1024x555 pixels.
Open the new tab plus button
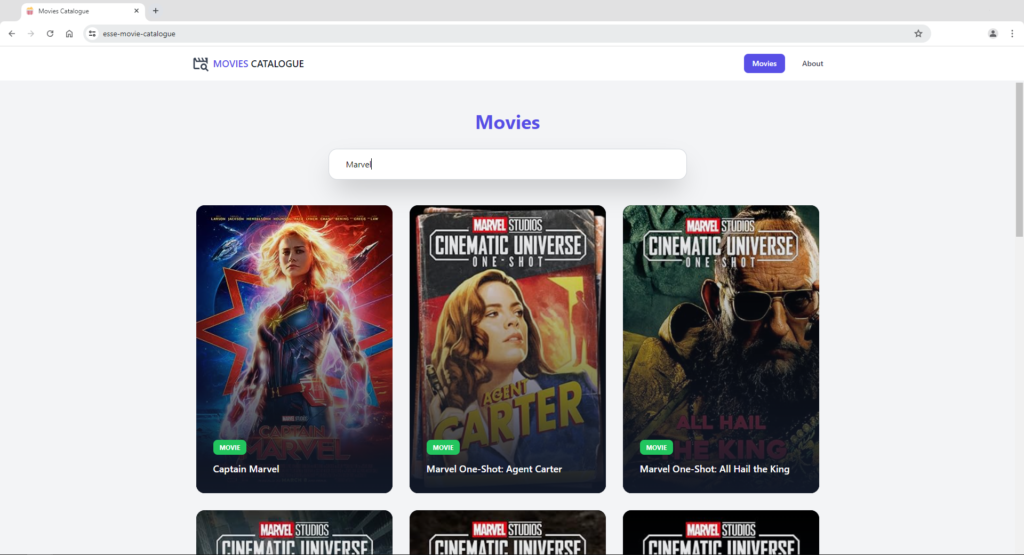(155, 11)
